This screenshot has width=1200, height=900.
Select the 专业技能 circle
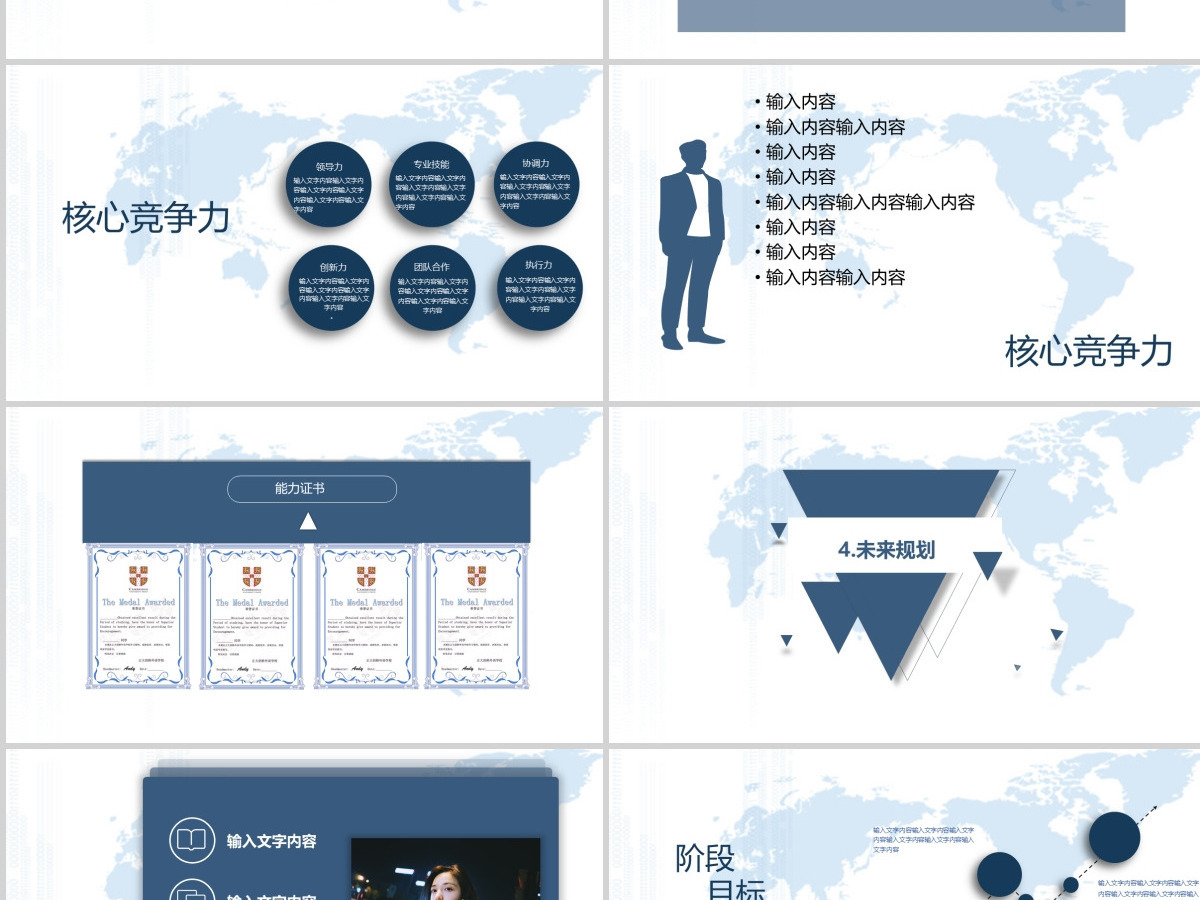click(x=431, y=186)
